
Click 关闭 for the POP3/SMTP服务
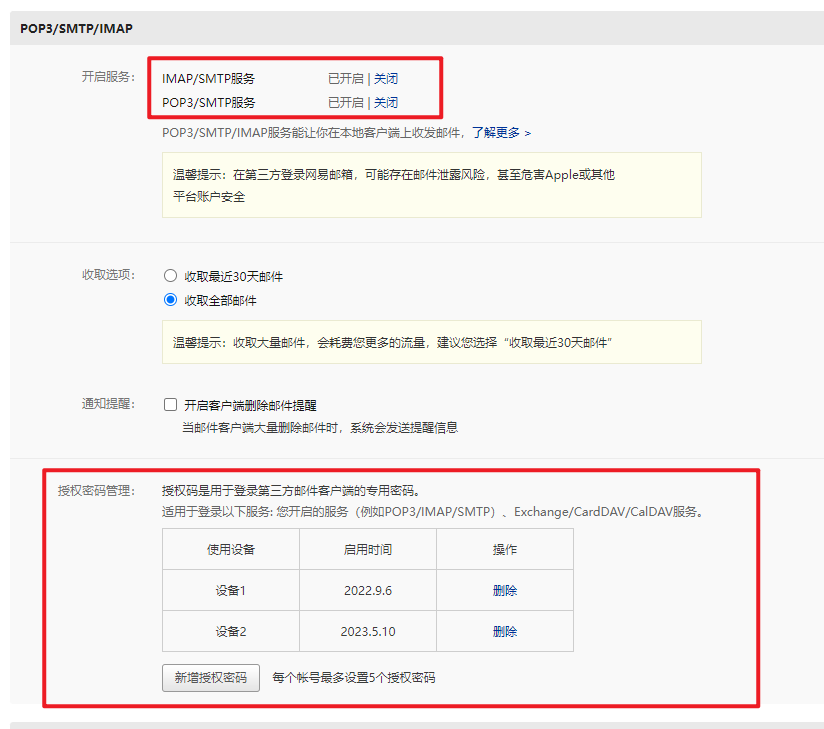pyautogui.click(x=386, y=102)
